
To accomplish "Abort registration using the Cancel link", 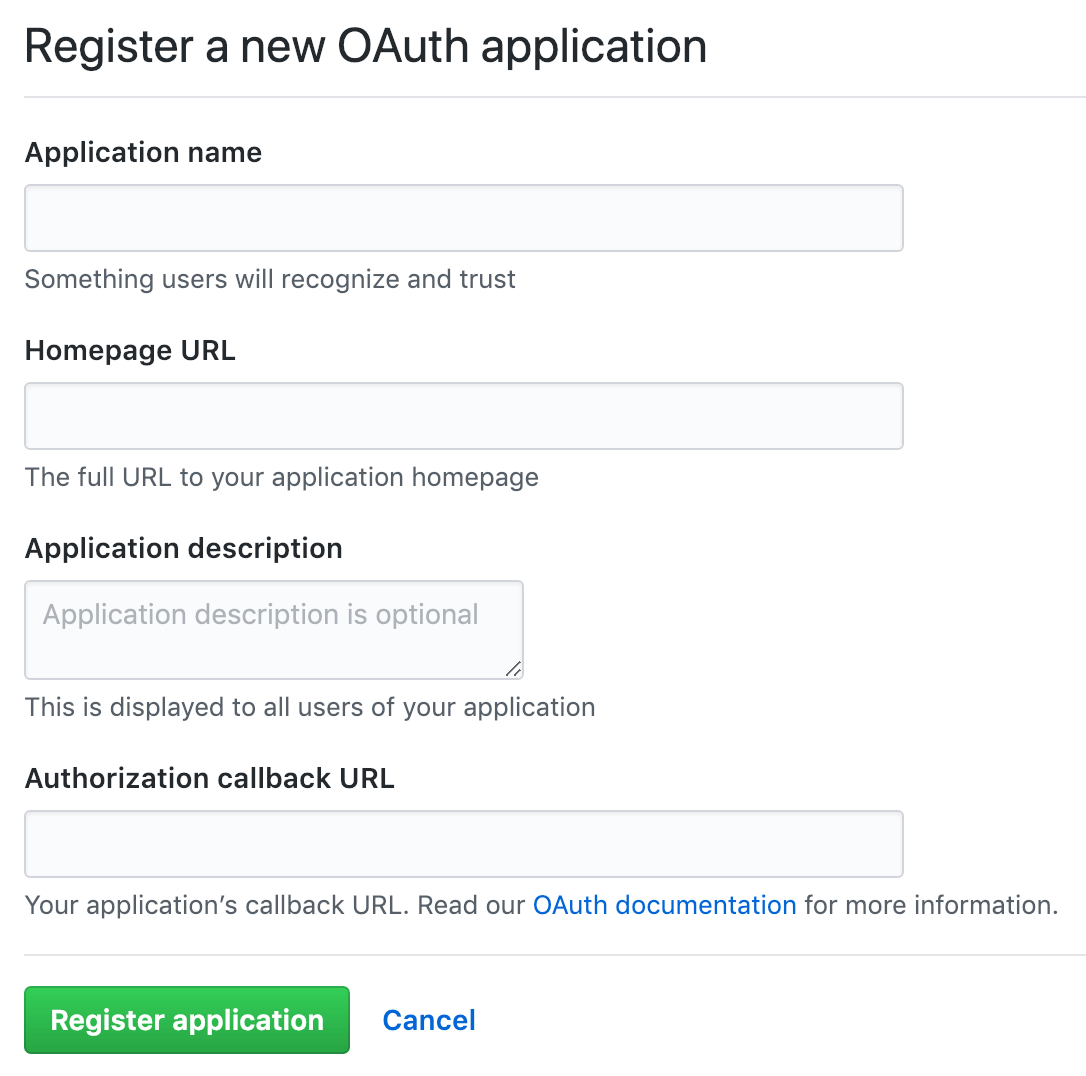I will pyautogui.click(x=428, y=1019).
